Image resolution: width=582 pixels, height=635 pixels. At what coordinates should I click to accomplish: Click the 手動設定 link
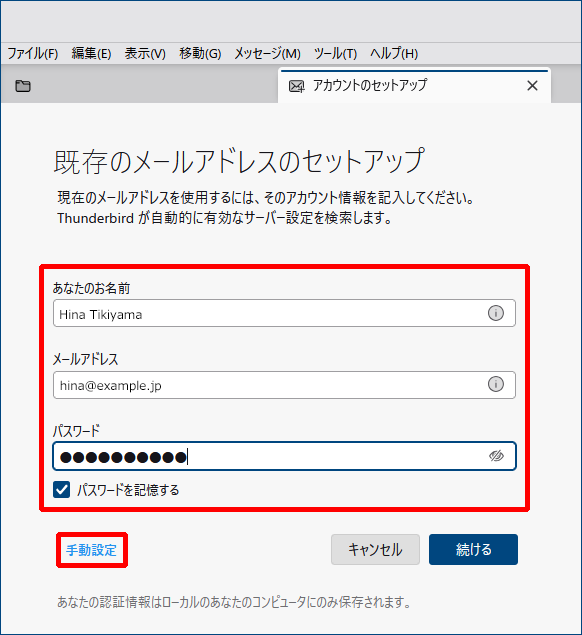[x=92, y=550]
